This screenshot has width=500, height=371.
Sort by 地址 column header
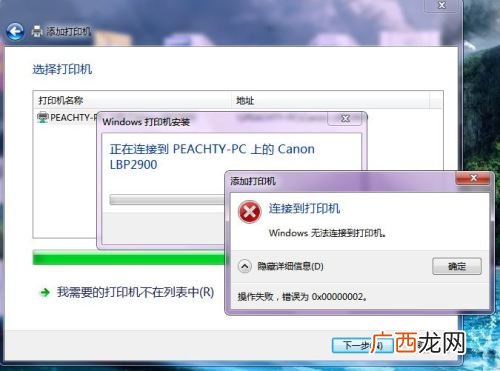[x=330, y=100]
